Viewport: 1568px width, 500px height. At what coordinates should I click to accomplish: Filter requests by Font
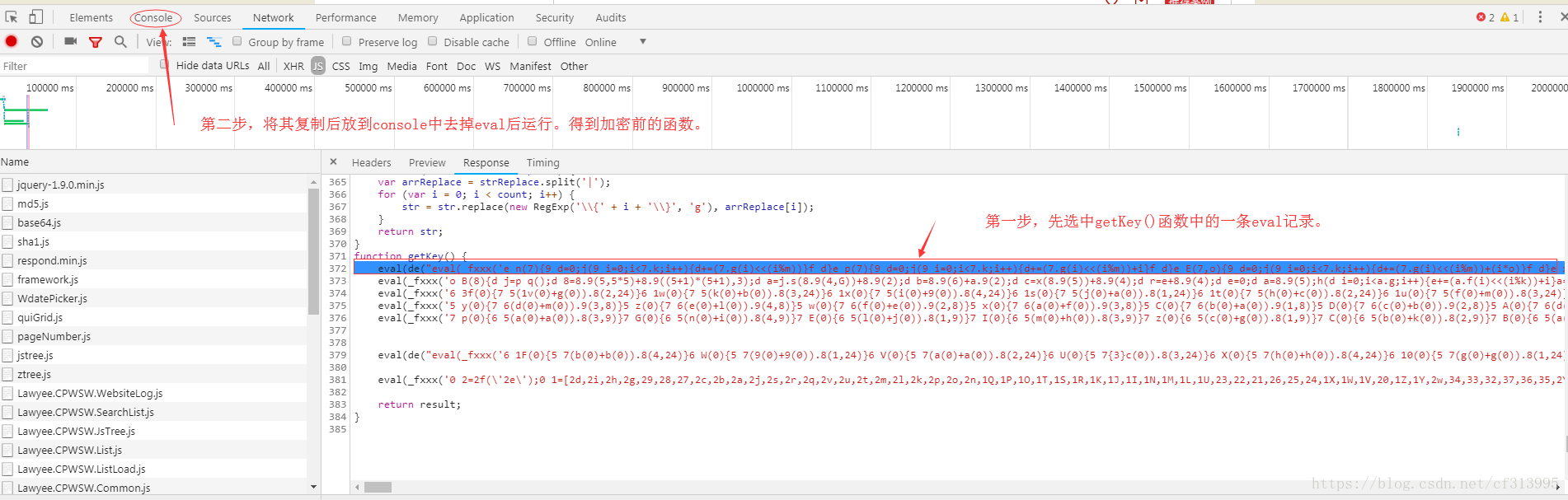tap(437, 66)
